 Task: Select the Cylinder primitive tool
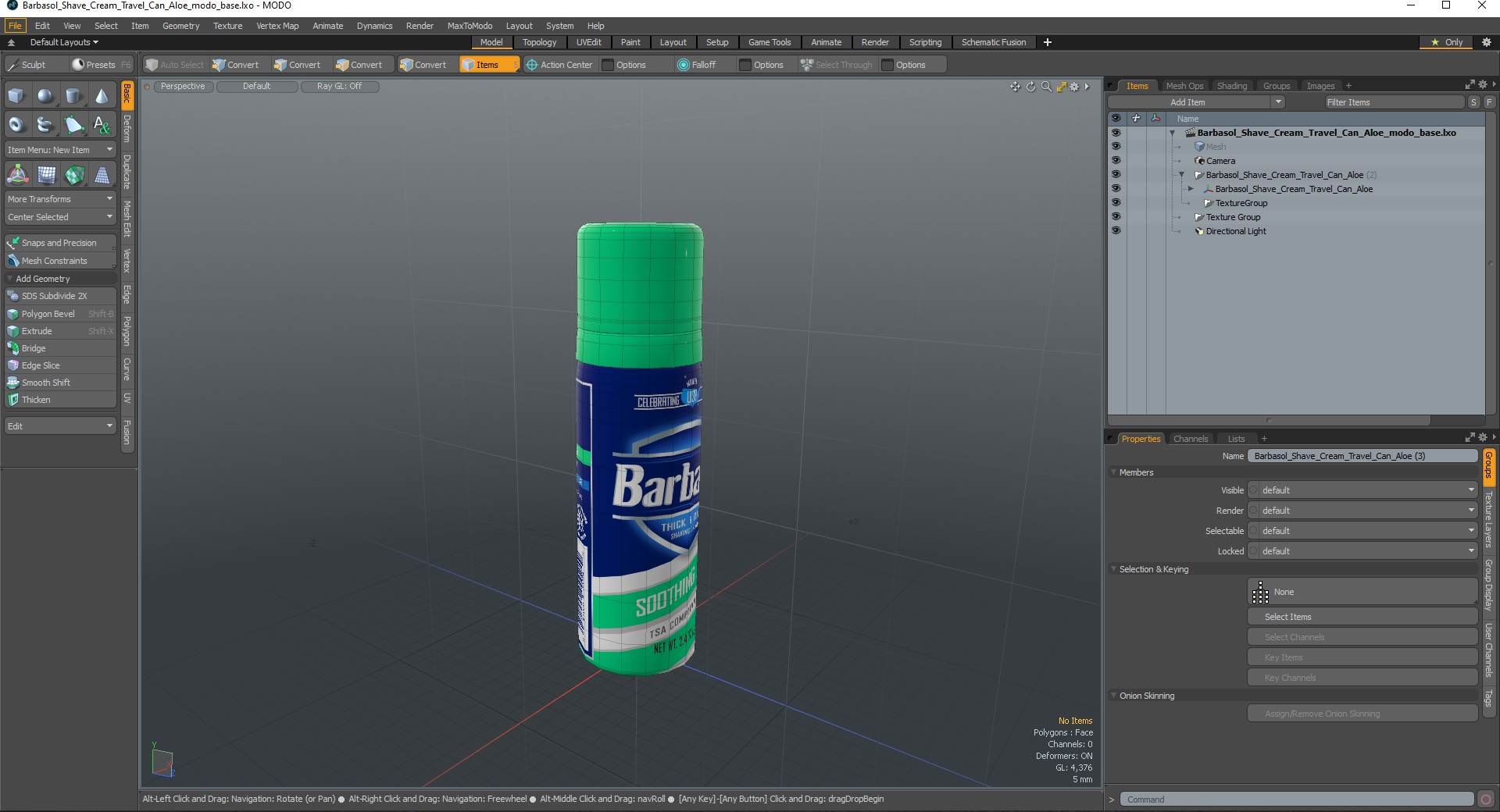[x=73, y=96]
